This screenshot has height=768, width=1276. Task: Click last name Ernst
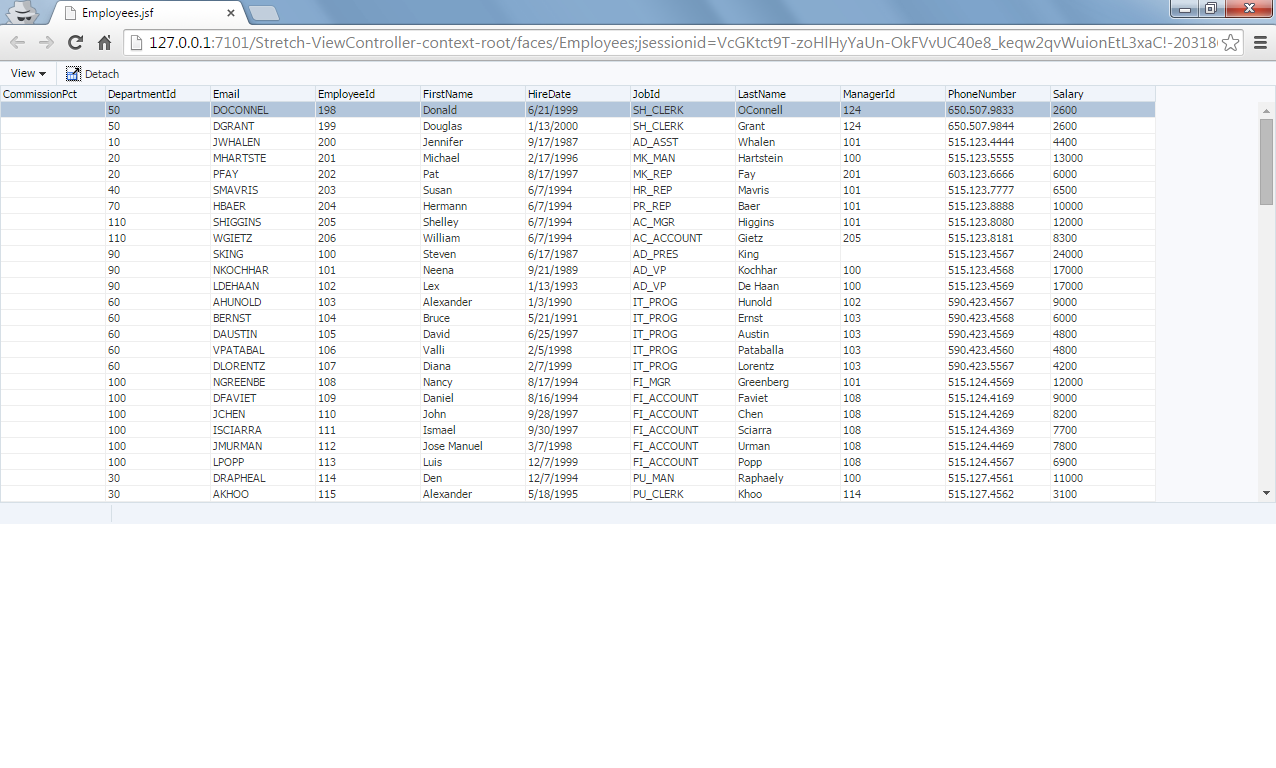752,318
